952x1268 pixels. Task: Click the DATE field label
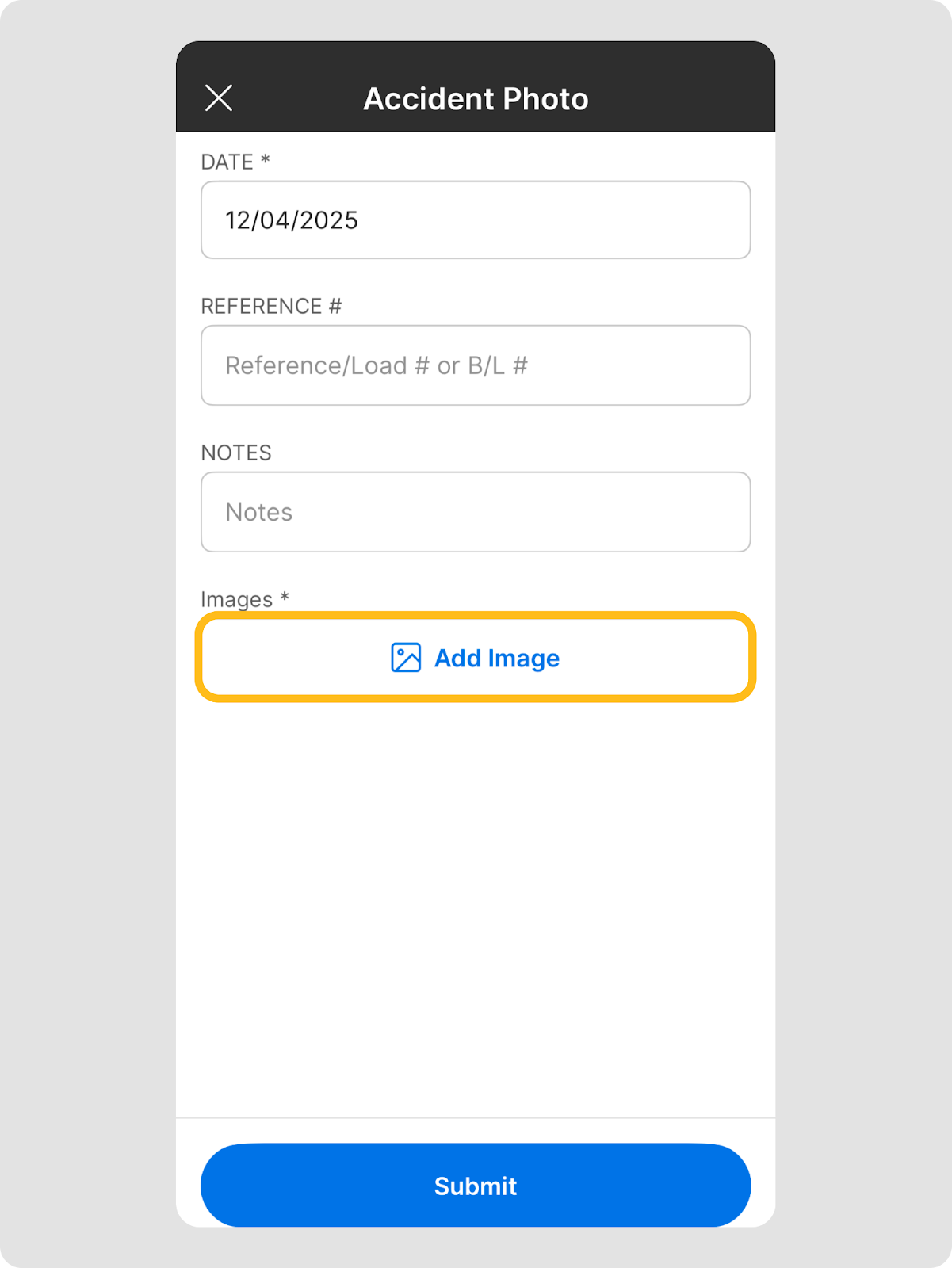point(227,162)
